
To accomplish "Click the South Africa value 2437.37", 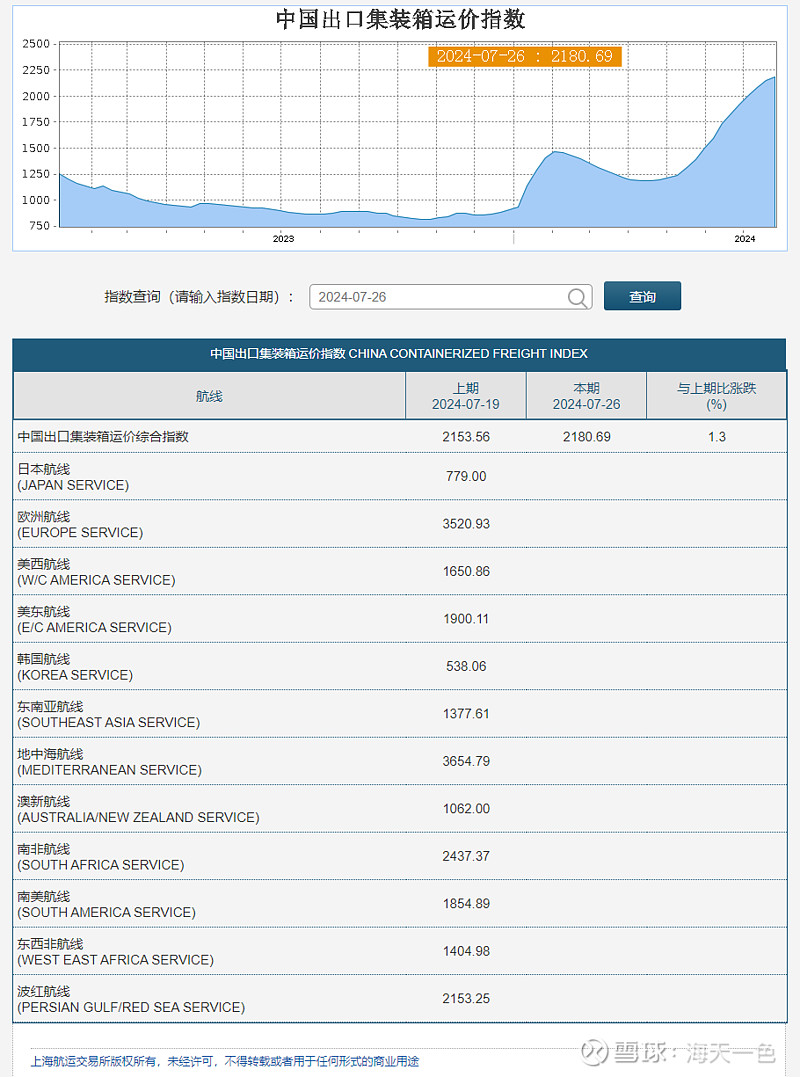I will tap(466, 855).
